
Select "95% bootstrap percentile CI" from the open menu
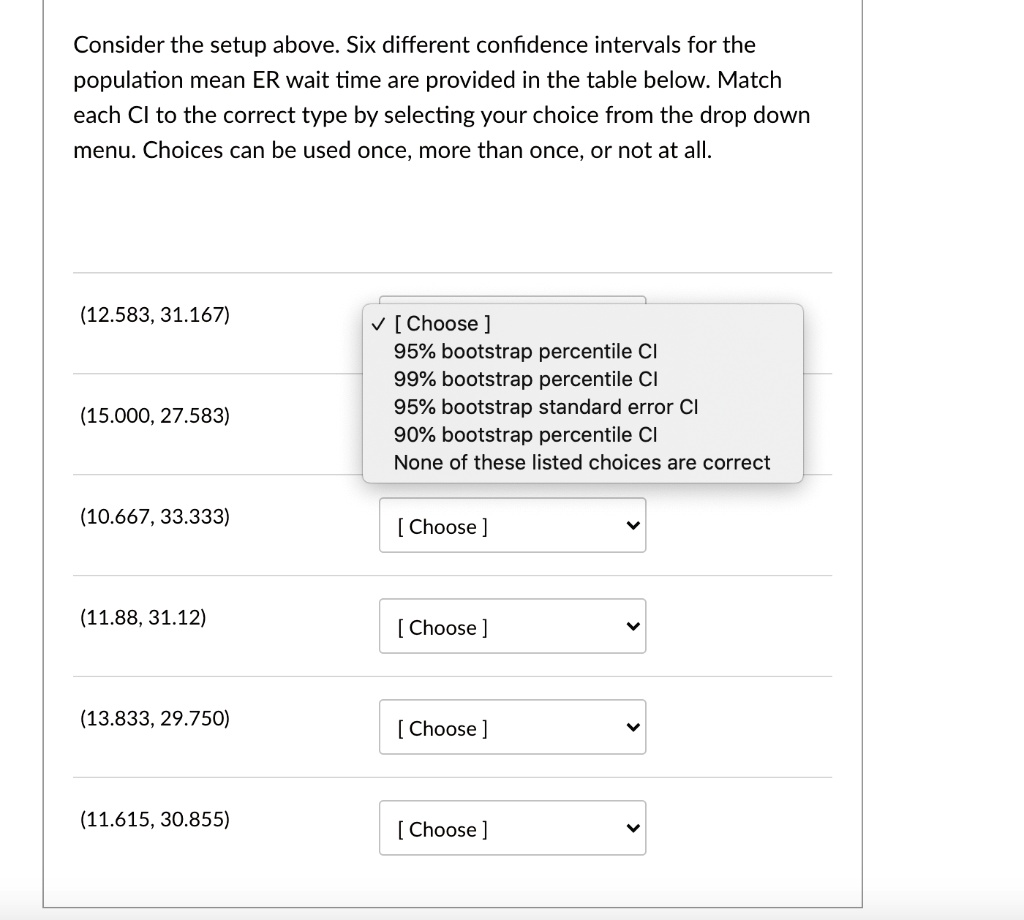pos(525,351)
